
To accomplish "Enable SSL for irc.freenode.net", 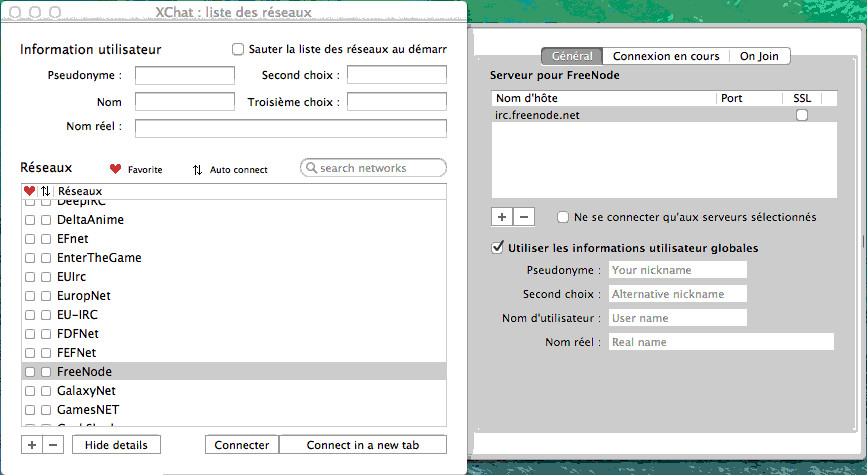I will [801, 116].
